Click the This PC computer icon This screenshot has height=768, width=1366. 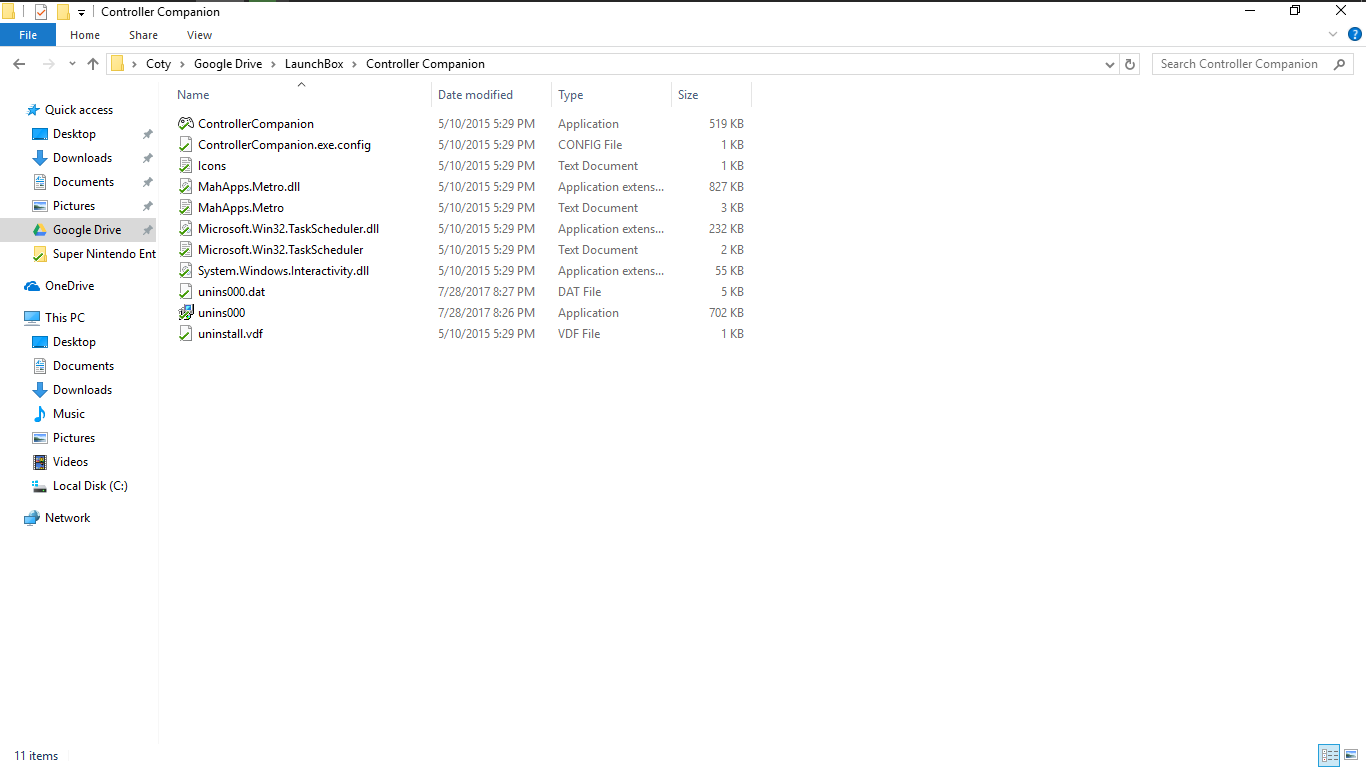pos(32,318)
